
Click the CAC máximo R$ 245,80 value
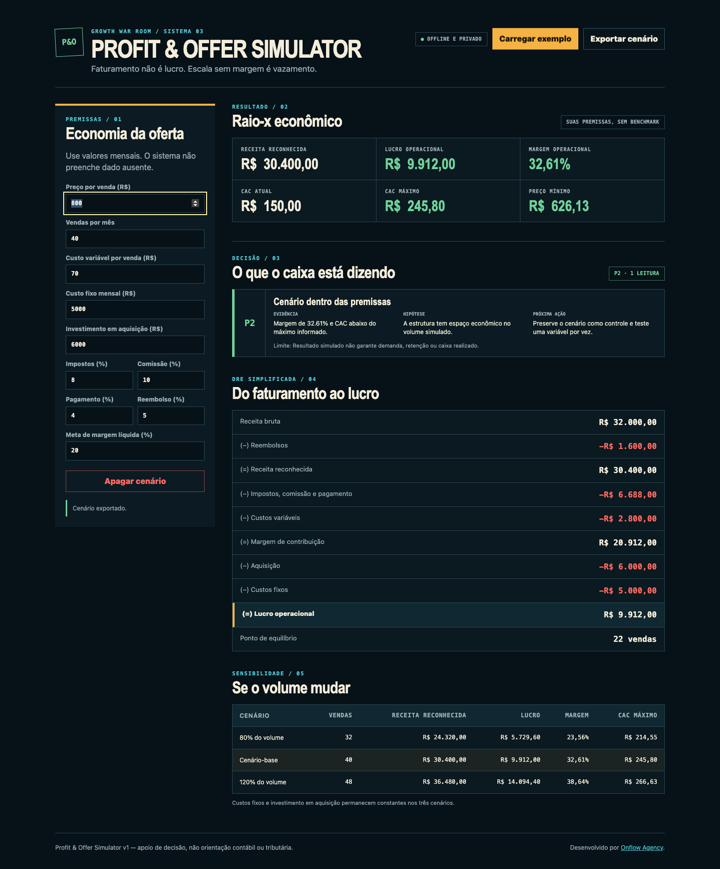pyautogui.click(x=415, y=206)
